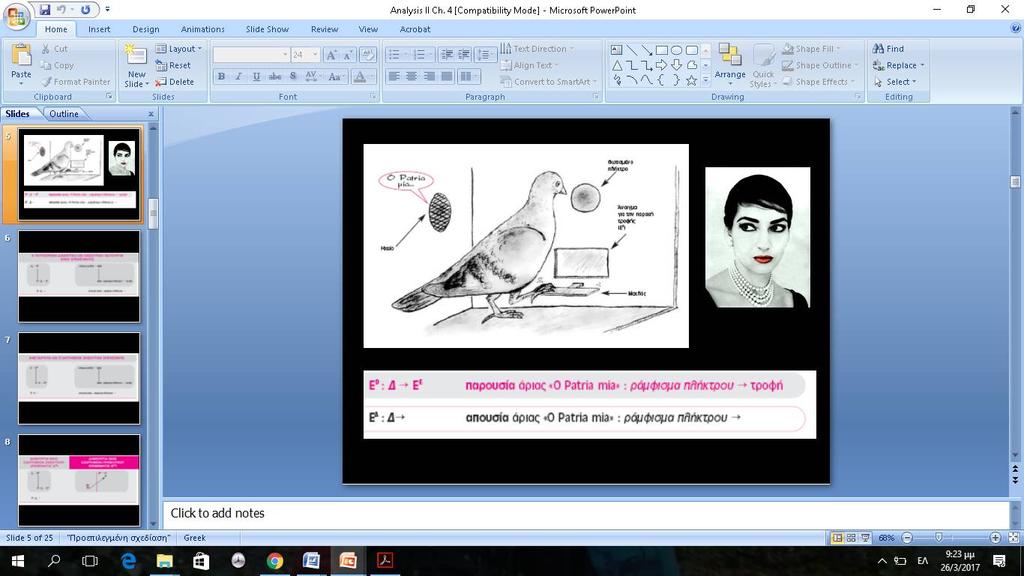Align text left
Screen dimensions: 1024x576
[x=394, y=76]
